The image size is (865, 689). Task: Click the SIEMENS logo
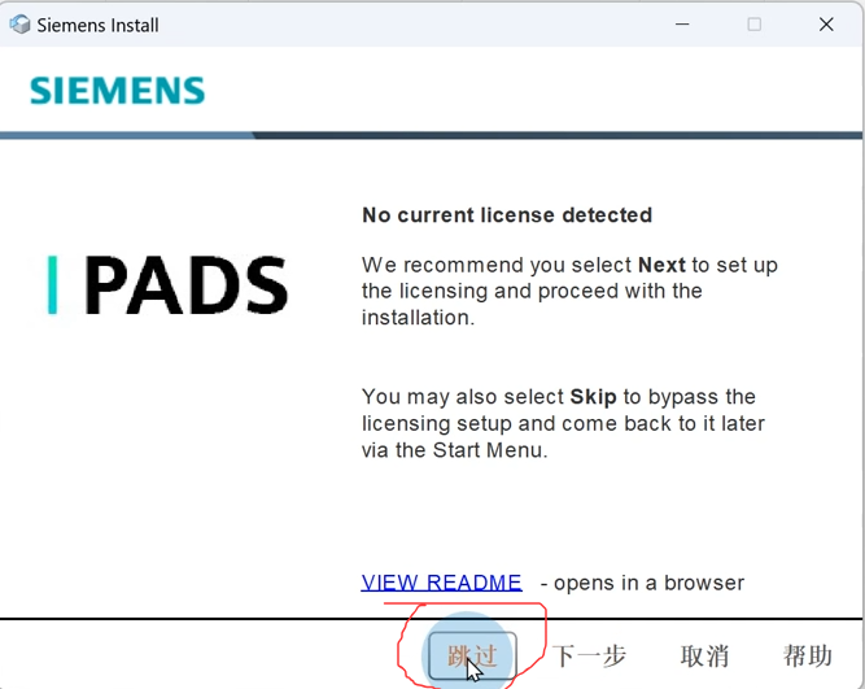click(x=117, y=90)
